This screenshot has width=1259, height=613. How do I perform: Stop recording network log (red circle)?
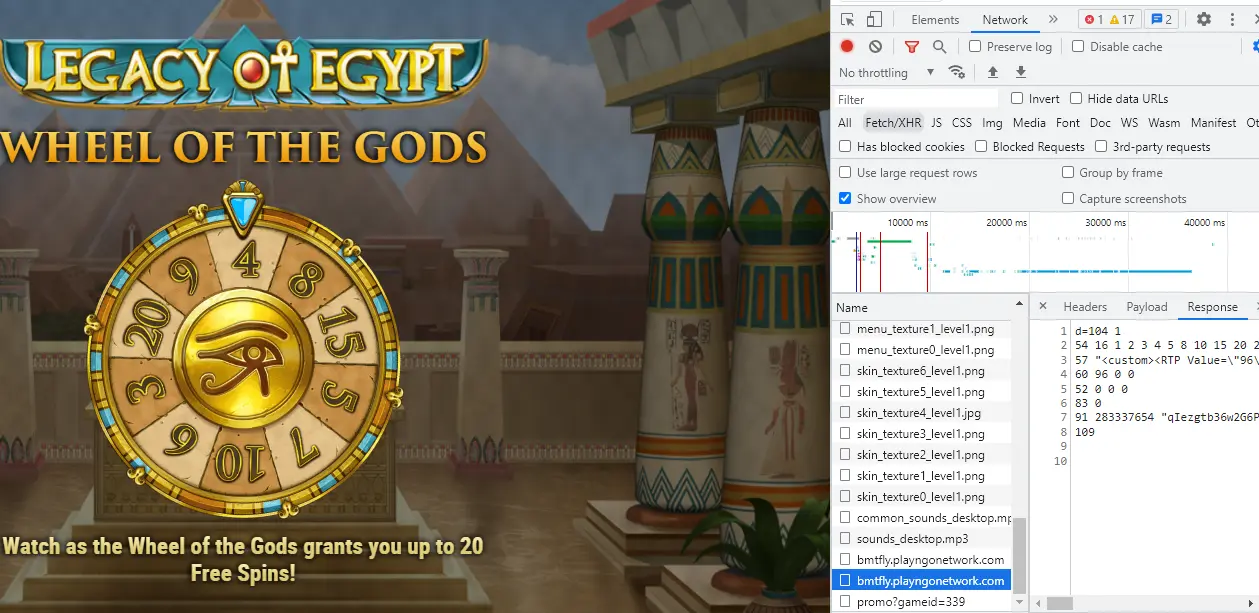coord(847,46)
